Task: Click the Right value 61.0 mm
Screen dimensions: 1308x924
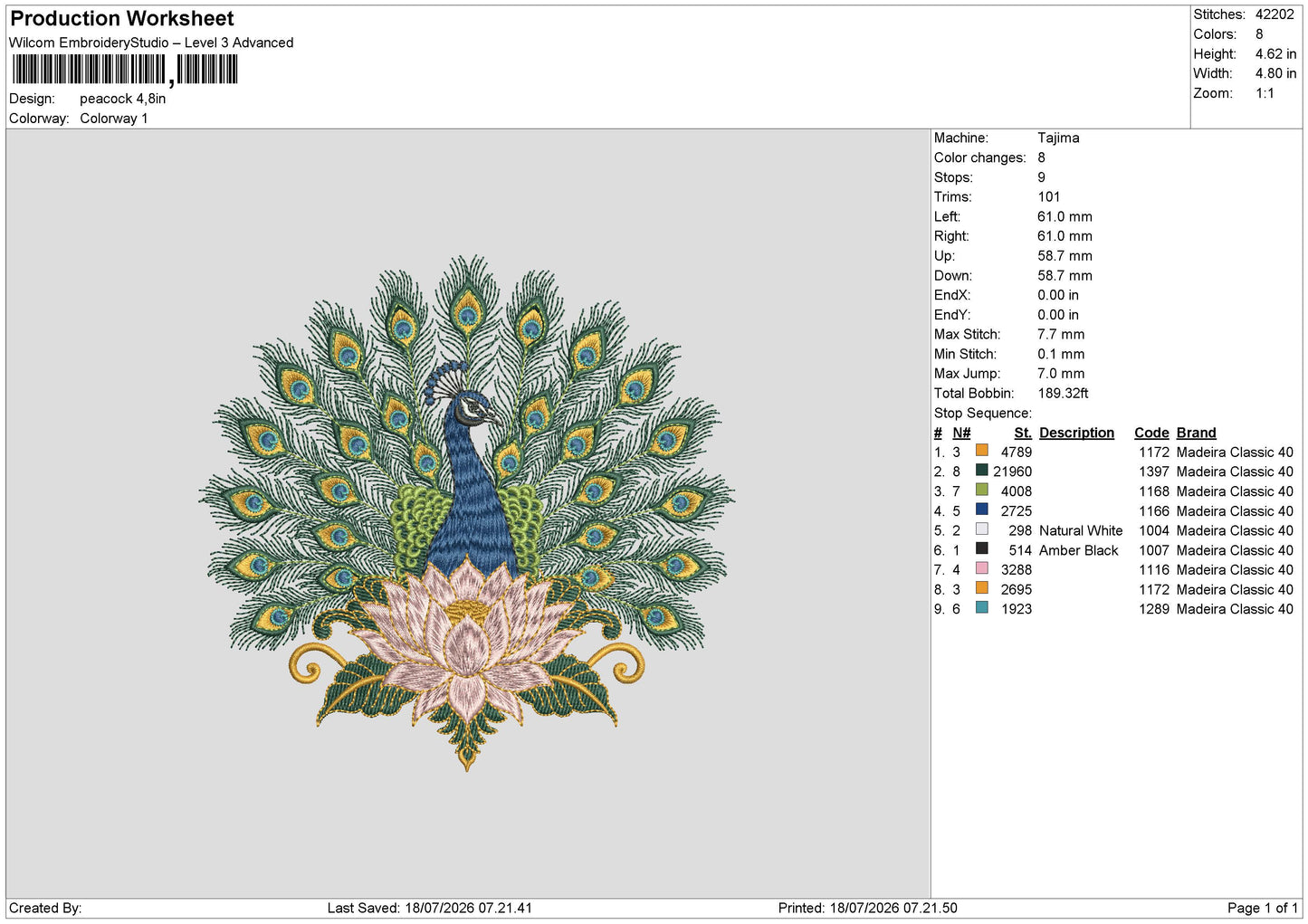Action: point(1065,236)
